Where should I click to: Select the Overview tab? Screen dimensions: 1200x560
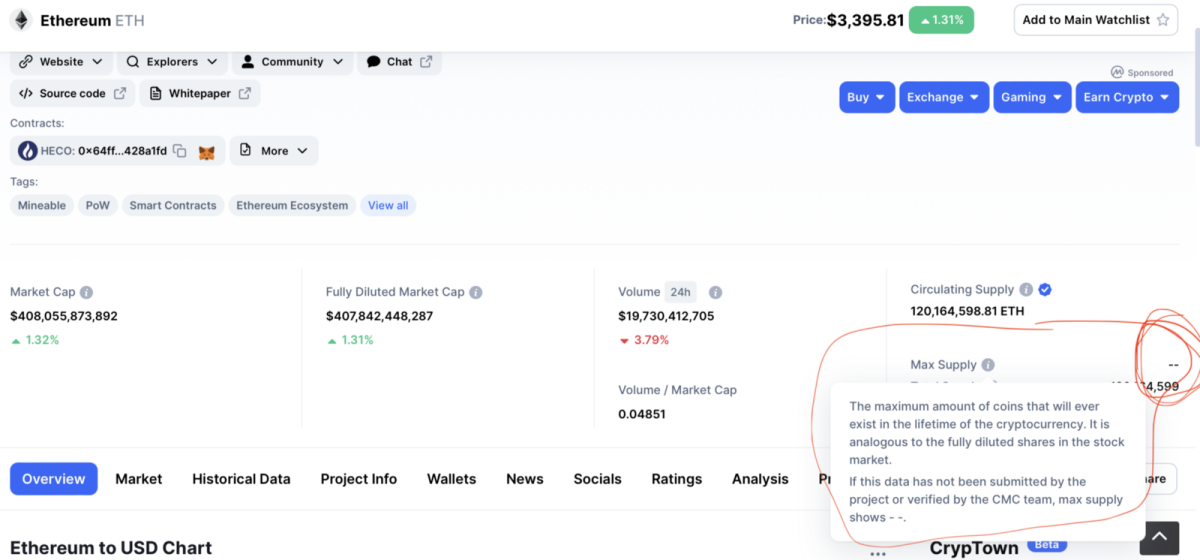tap(54, 479)
